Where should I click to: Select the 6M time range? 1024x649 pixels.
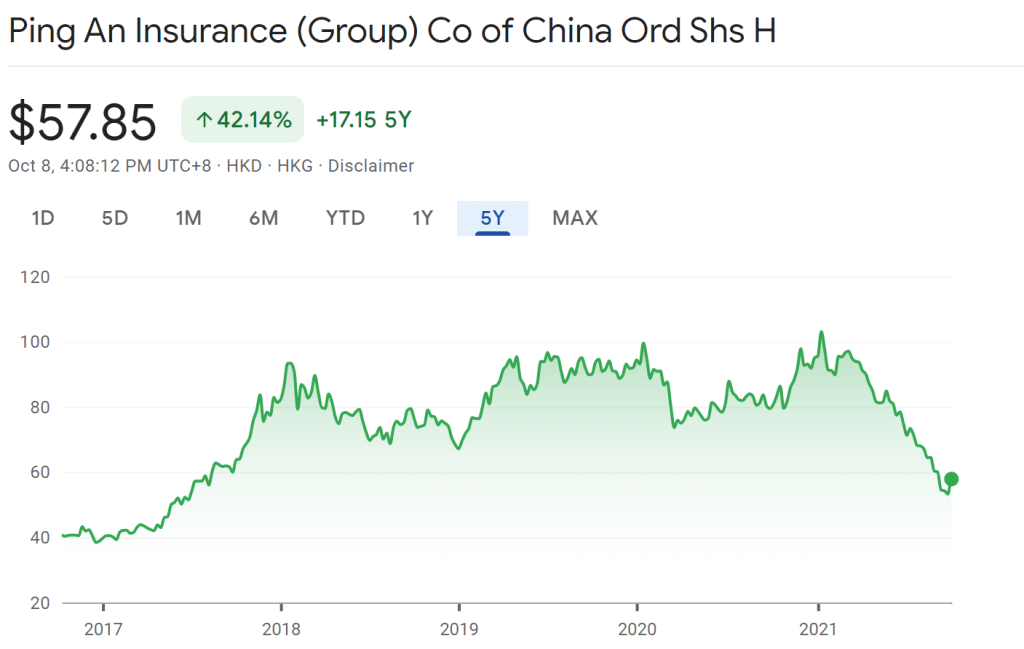coord(263,217)
